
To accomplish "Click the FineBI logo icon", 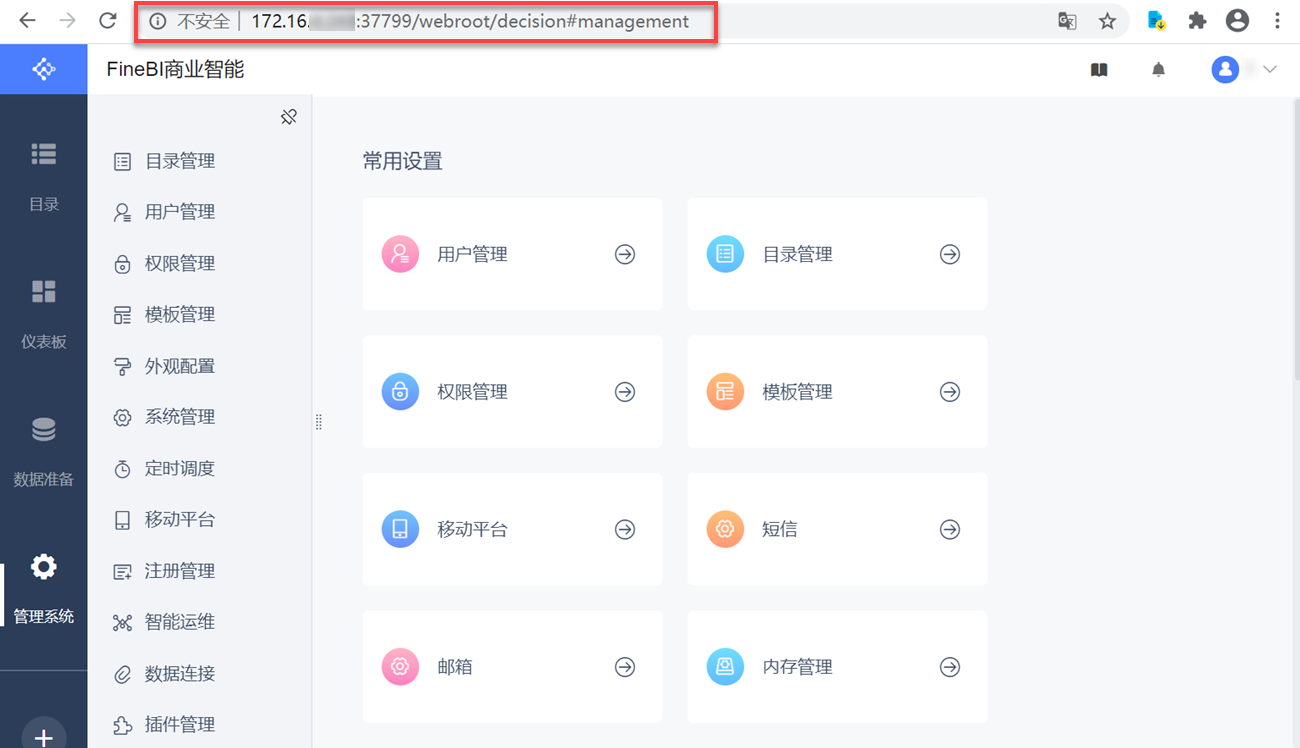I will (44, 69).
